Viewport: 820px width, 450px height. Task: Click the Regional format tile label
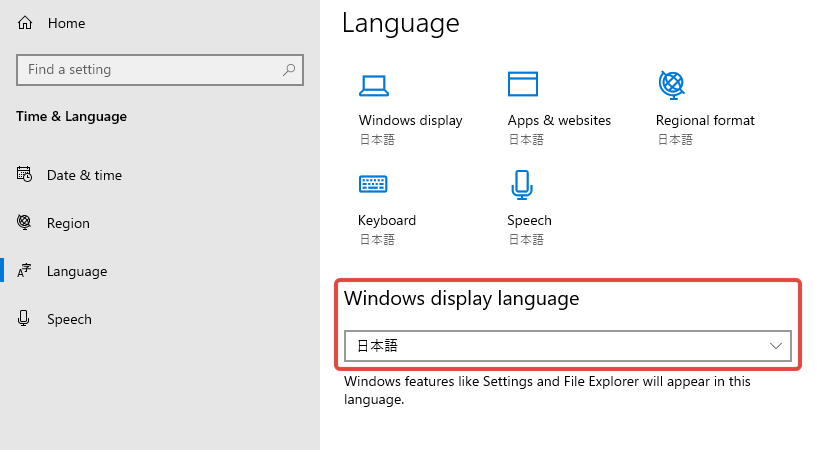point(705,121)
